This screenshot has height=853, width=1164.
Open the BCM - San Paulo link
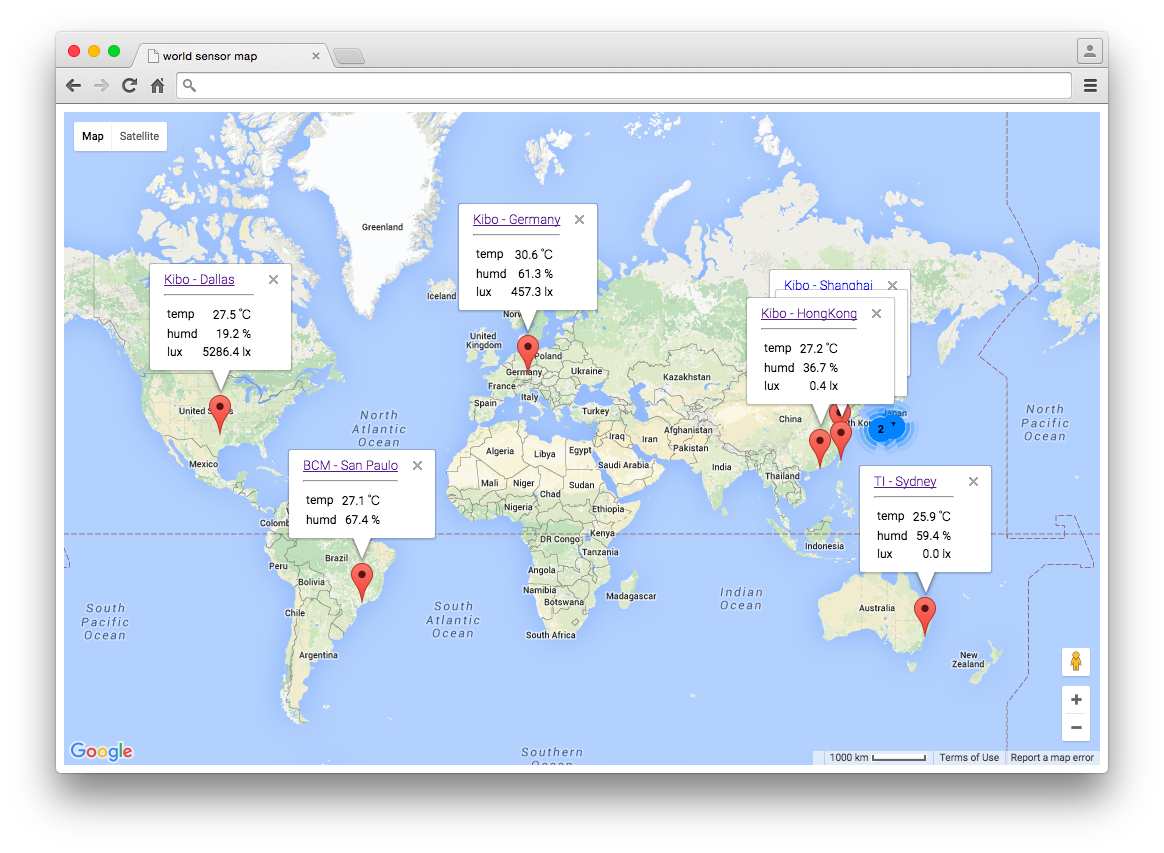click(x=350, y=465)
